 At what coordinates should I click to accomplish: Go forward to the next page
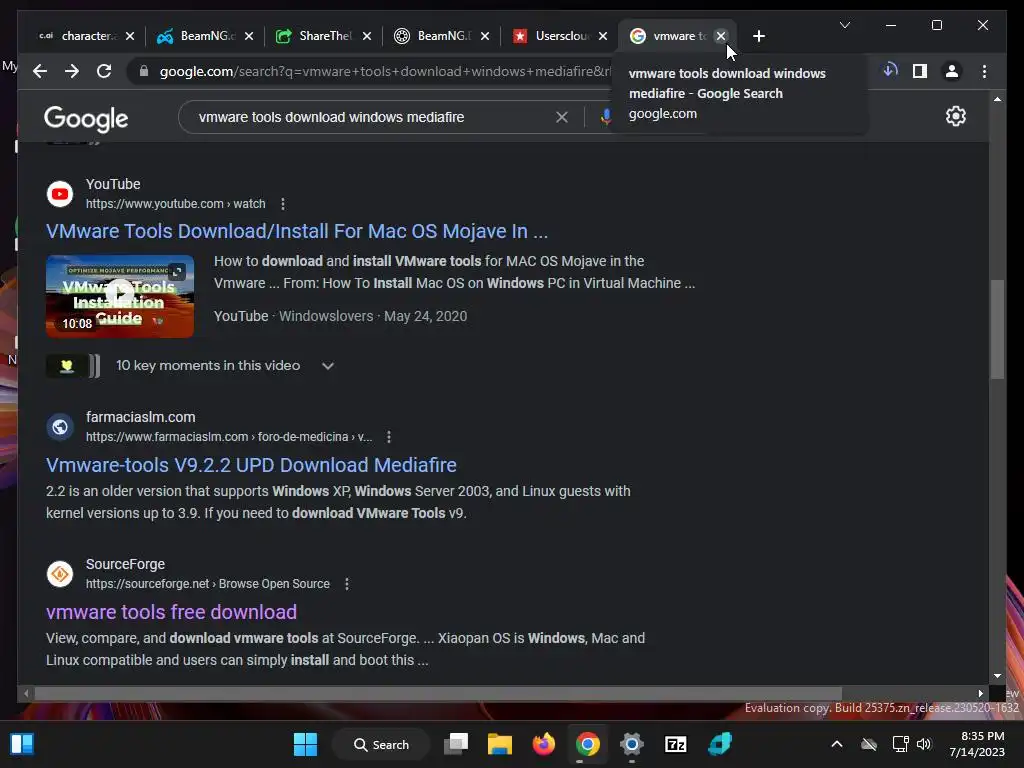tap(72, 71)
